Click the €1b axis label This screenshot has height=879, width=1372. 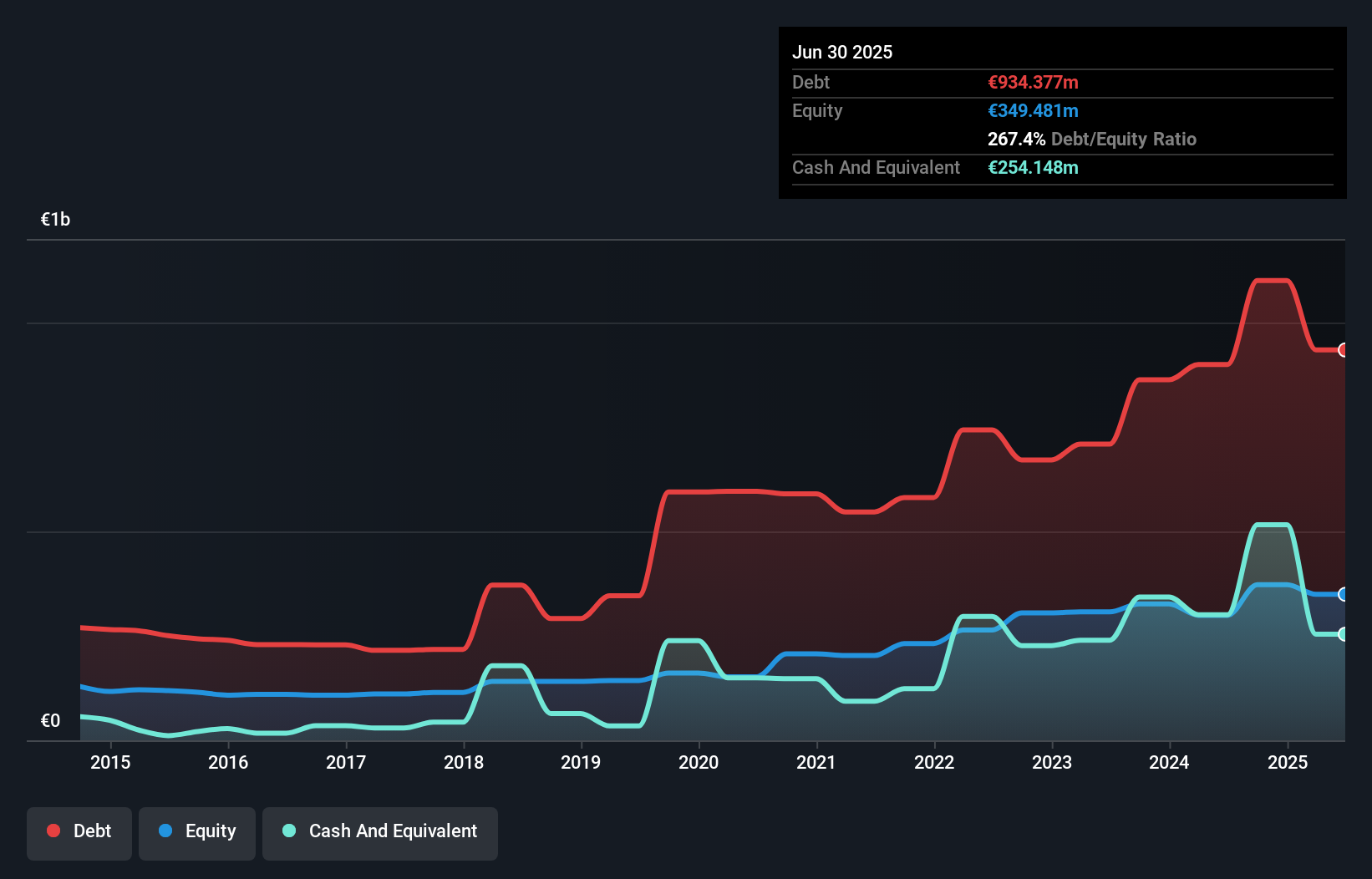tap(55, 218)
